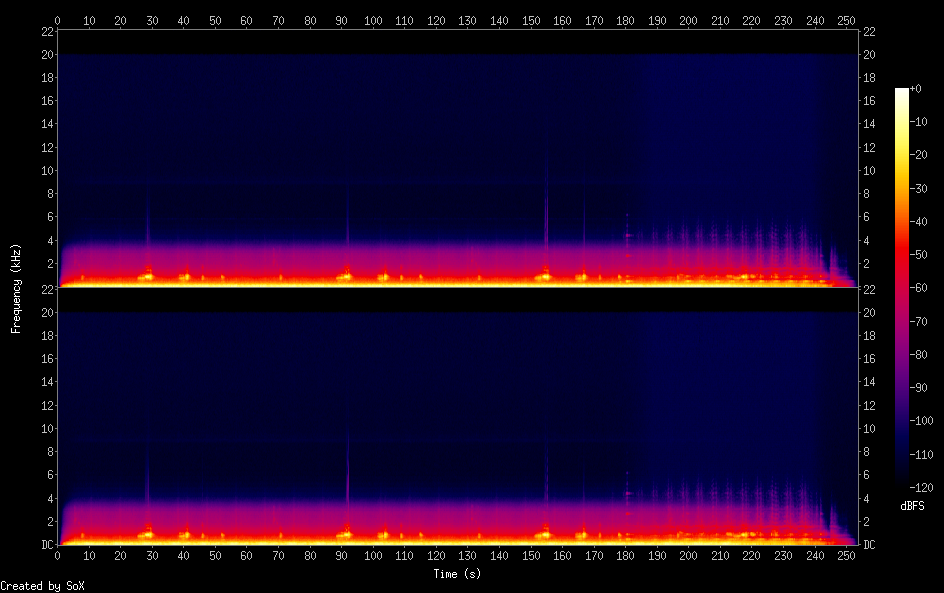Click the 20 kHz label right of lower channel
Viewport: 944px width, 593px height.
pos(868,313)
